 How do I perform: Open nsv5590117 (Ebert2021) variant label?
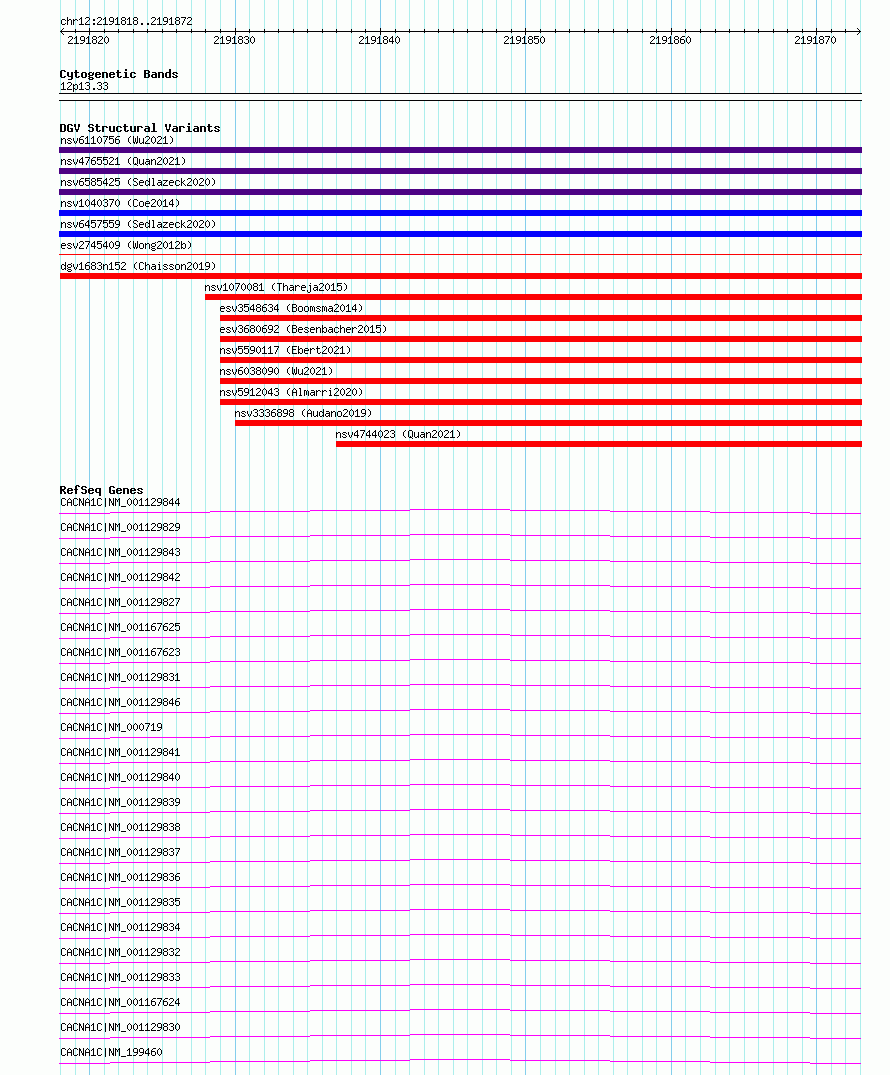pyautogui.click(x=285, y=350)
